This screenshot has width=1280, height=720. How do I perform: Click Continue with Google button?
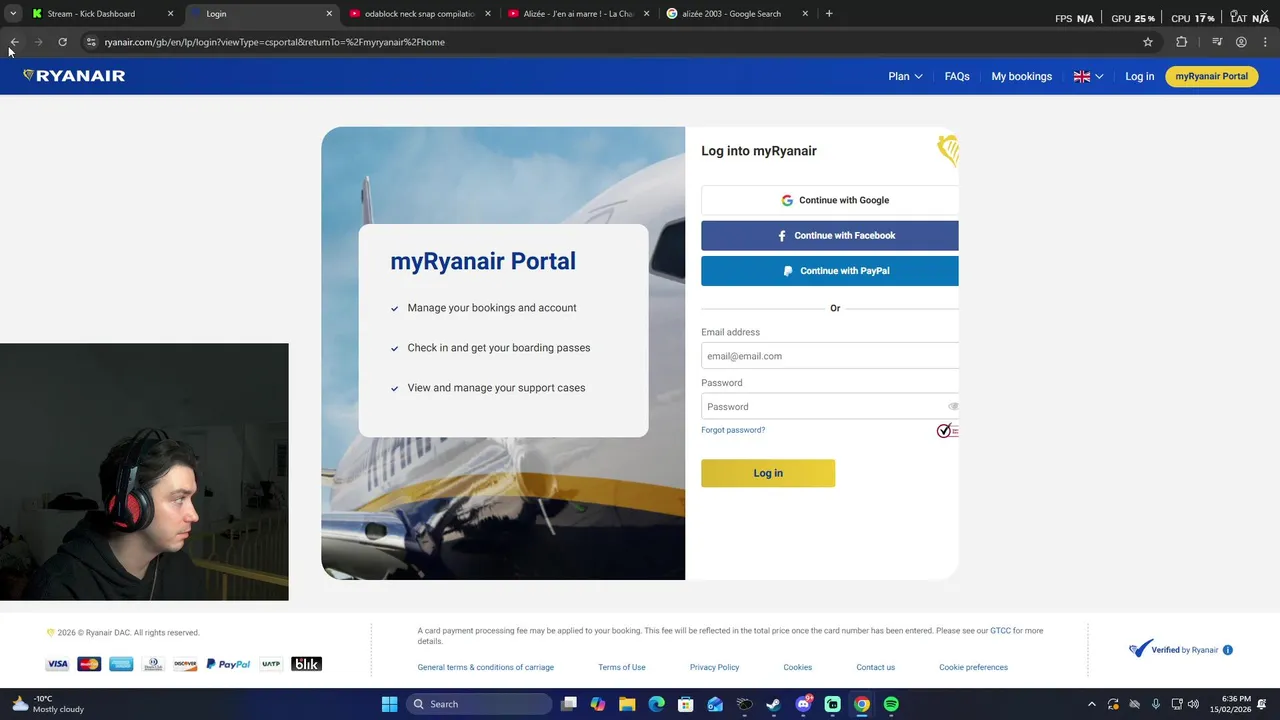[x=830, y=200]
